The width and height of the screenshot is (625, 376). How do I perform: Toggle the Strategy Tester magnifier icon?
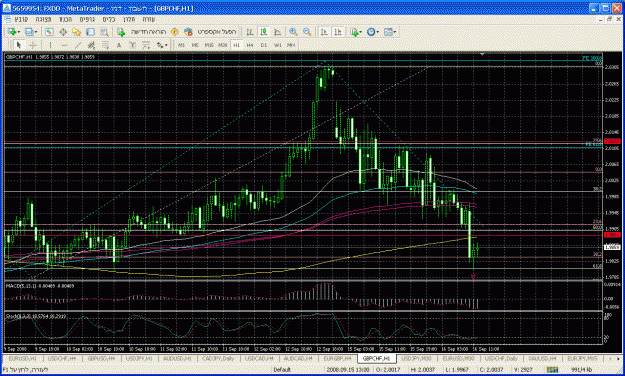[x=104, y=32]
